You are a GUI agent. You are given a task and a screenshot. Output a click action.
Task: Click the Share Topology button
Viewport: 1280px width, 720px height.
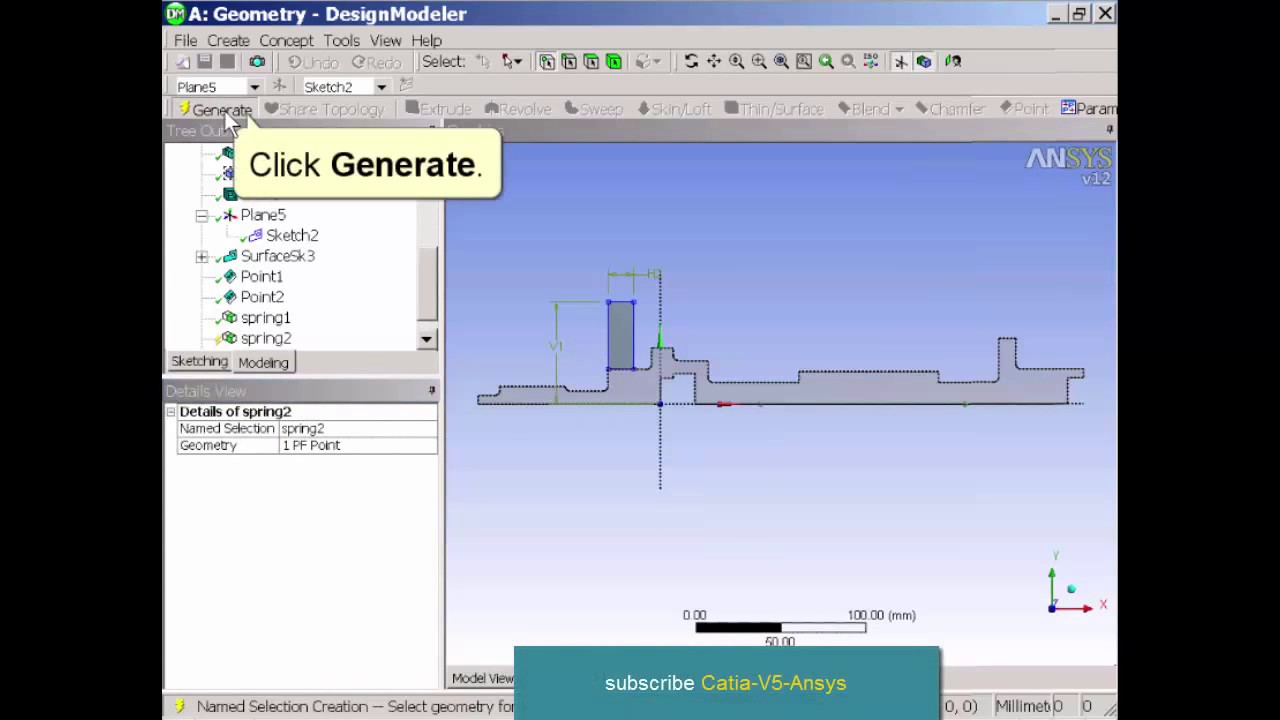324,109
